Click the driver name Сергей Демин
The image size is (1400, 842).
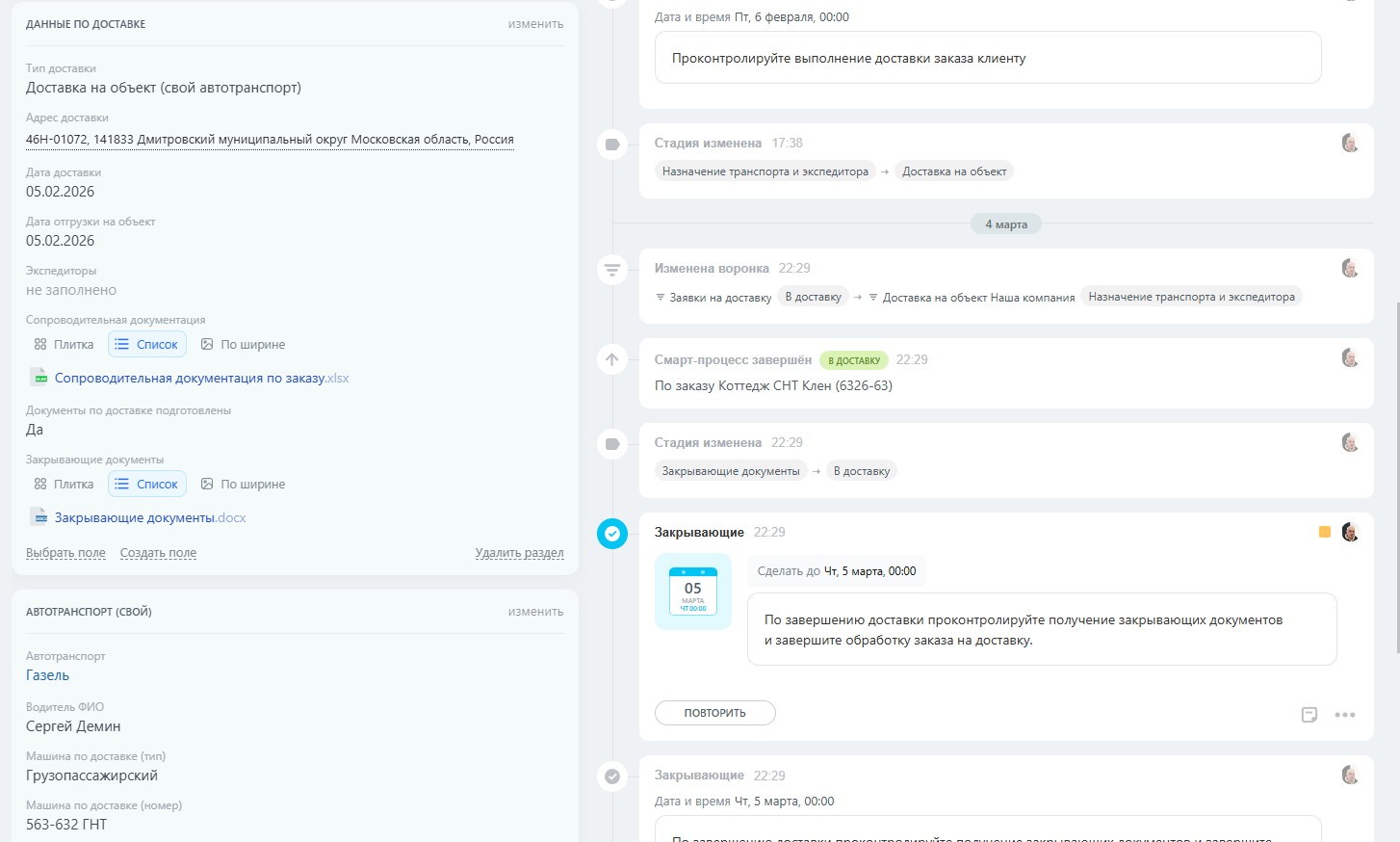coord(73,726)
